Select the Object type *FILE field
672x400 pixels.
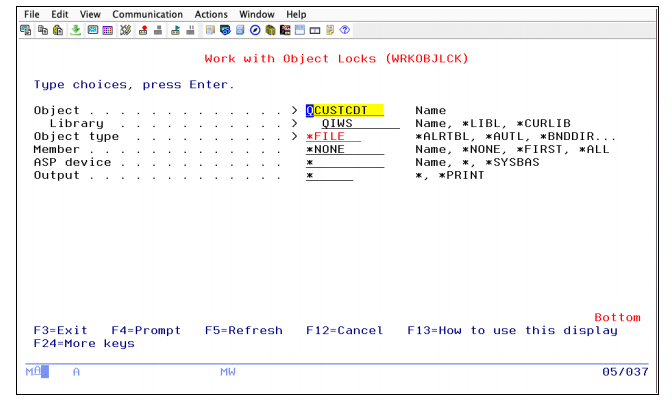pos(333,136)
